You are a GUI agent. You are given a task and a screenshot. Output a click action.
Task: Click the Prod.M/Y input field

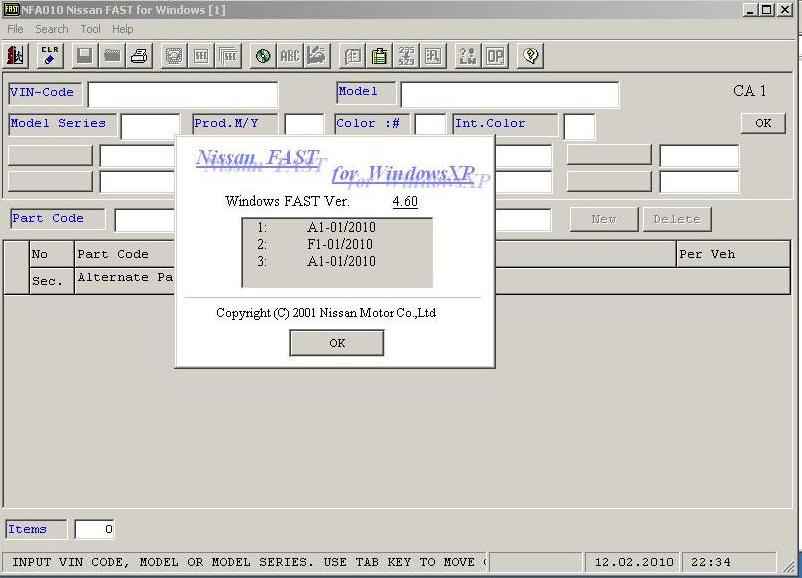(304, 126)
